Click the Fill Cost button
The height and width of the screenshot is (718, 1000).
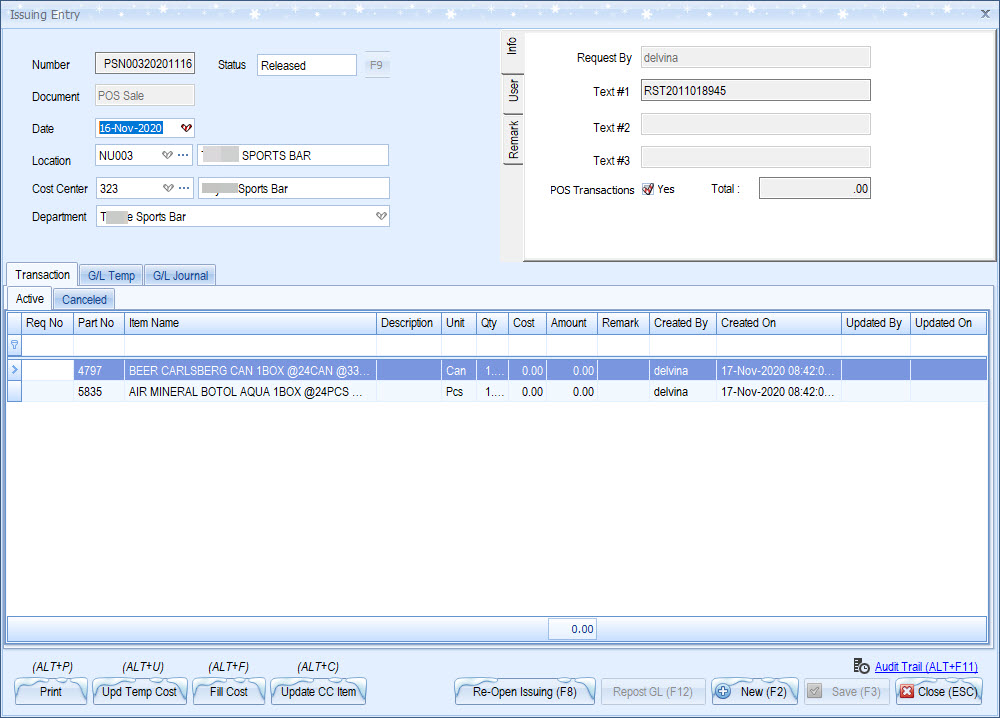[222, 692]
